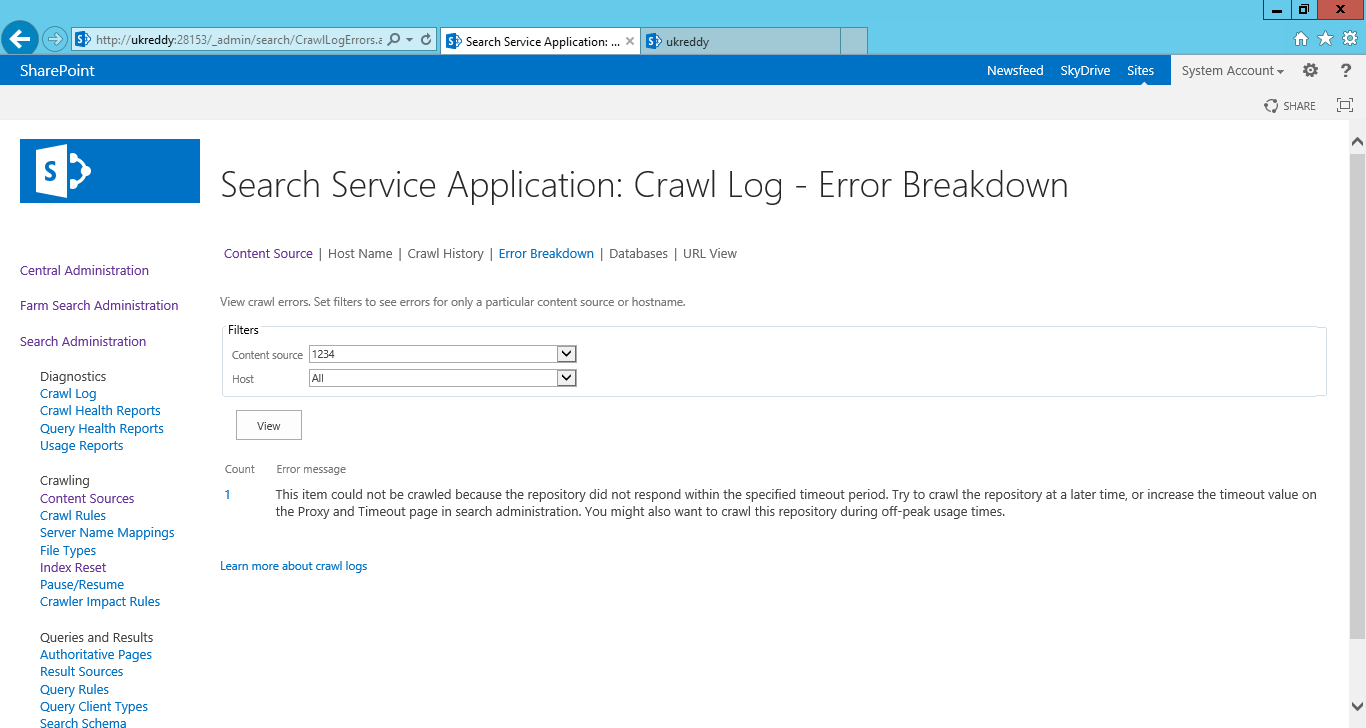This screenshot has width=1366, height=728.
Task: Click the Crawling section heading
Action: coord(65,481)
